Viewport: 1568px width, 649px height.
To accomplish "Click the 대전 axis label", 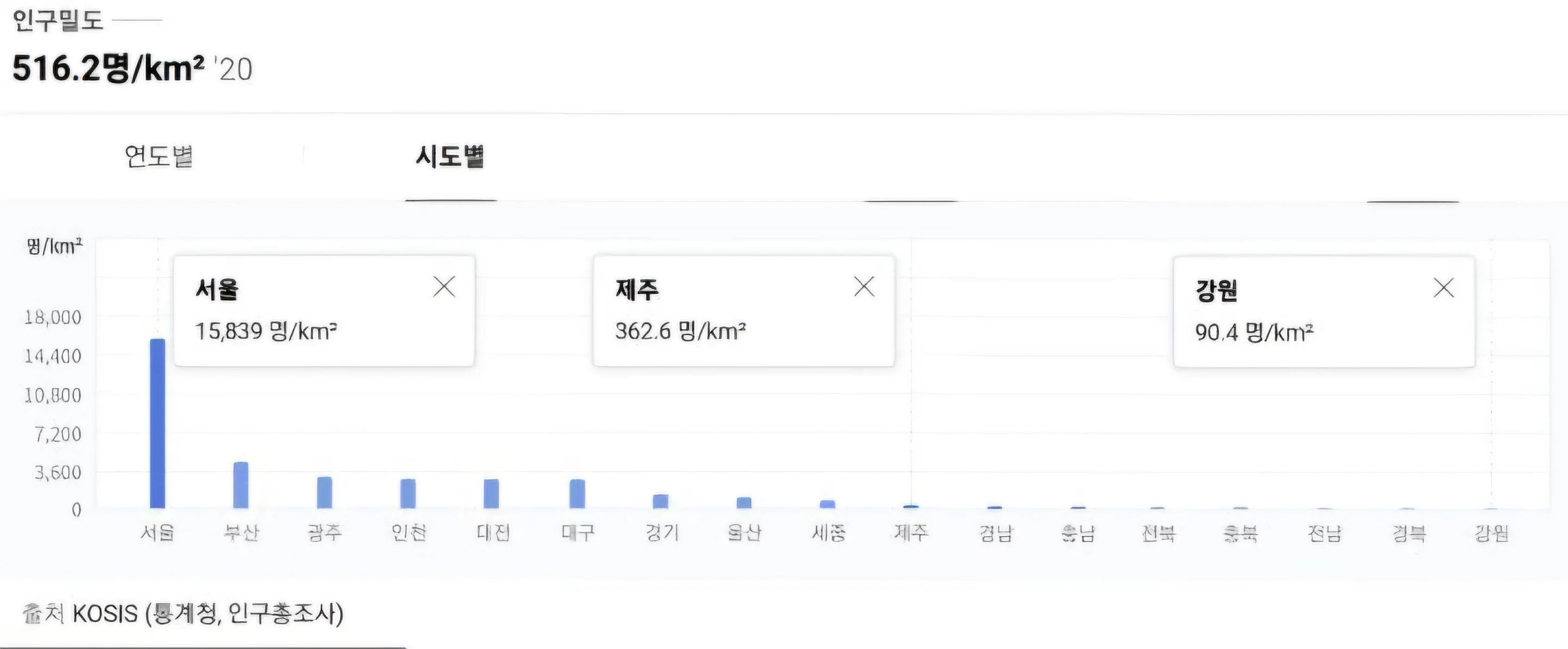I will [x=492, y=534].
